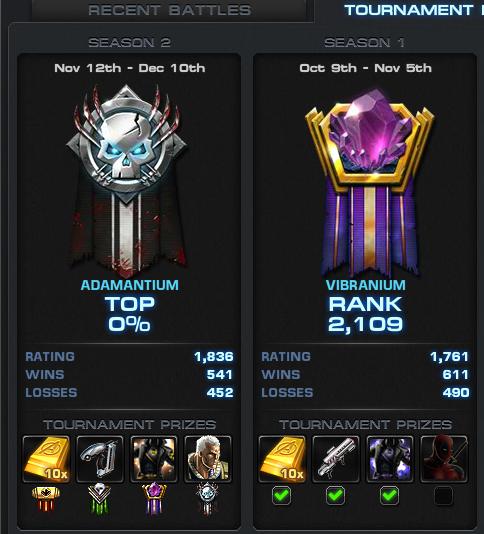
Task: Toggle green checkmark under Season 1 uniform prize
Action: pyautogui.click(x=389, y=496)
